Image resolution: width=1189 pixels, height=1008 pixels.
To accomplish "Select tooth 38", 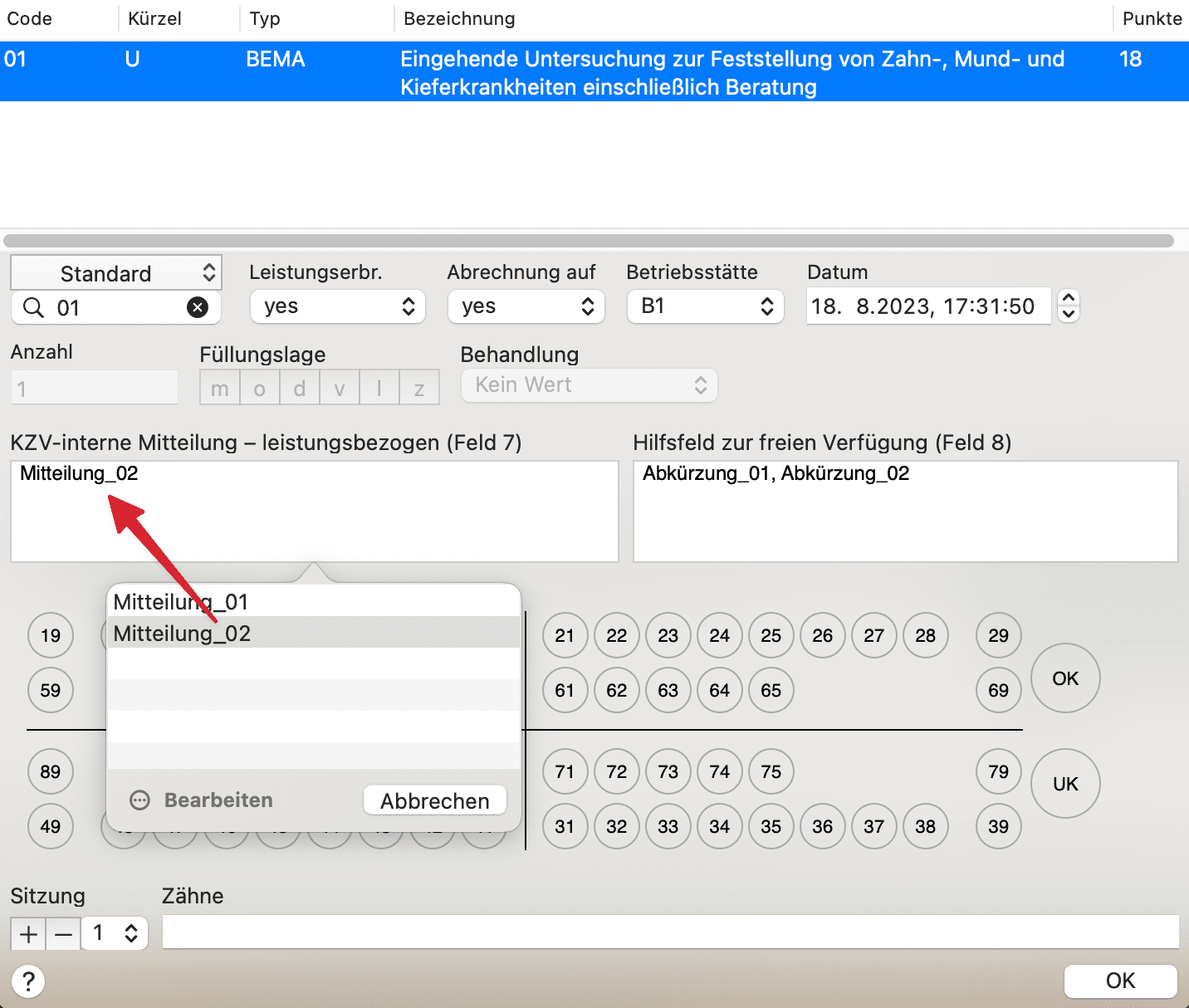I will click(x=926, y=827).
